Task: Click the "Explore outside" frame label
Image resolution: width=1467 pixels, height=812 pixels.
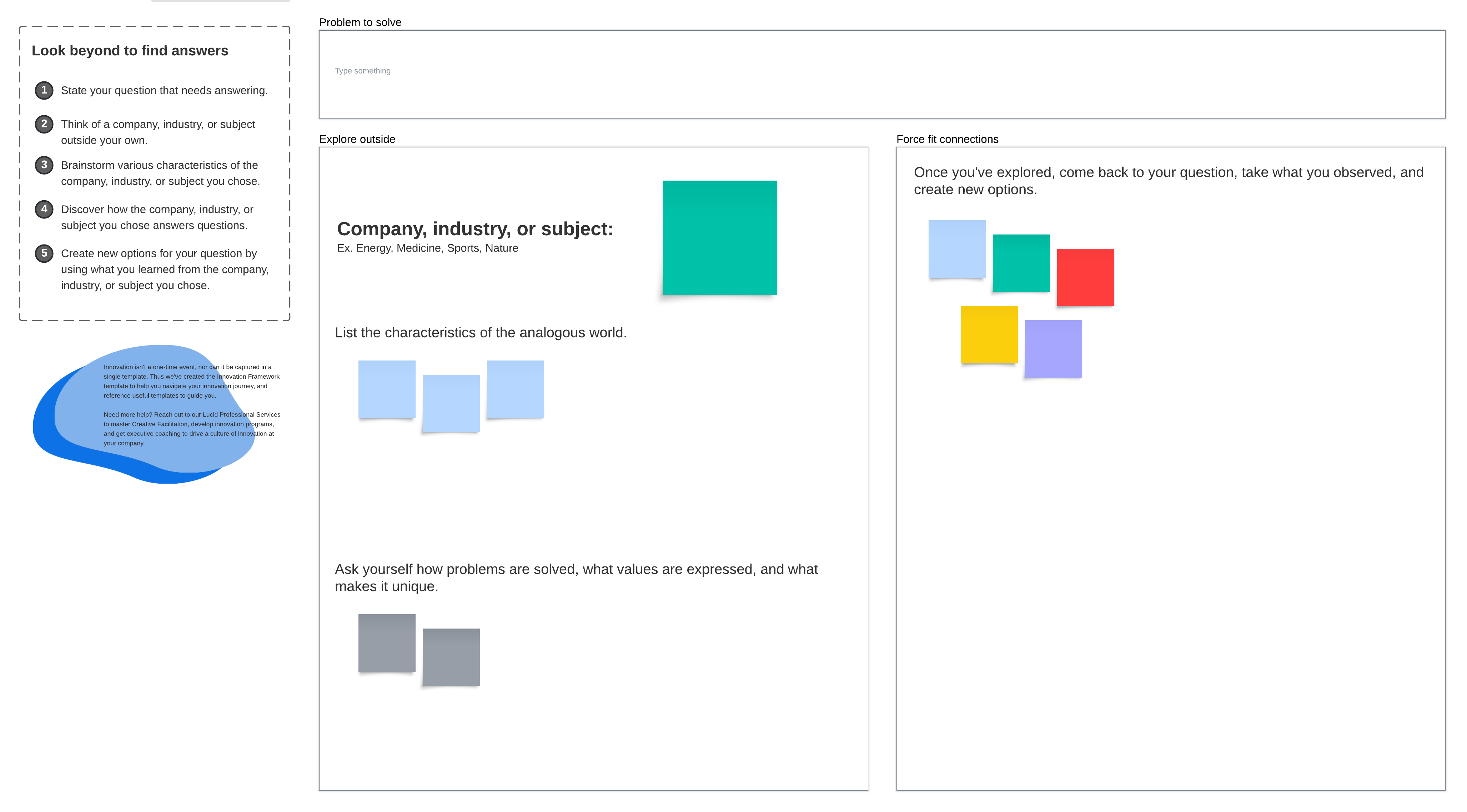Action: point(357,139)
